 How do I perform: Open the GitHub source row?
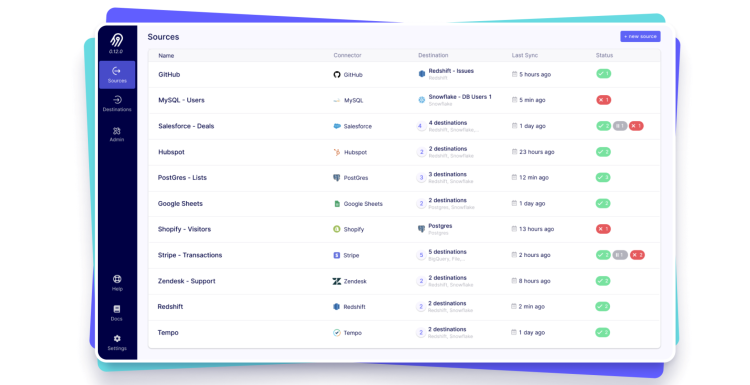(x=404, y=75)
